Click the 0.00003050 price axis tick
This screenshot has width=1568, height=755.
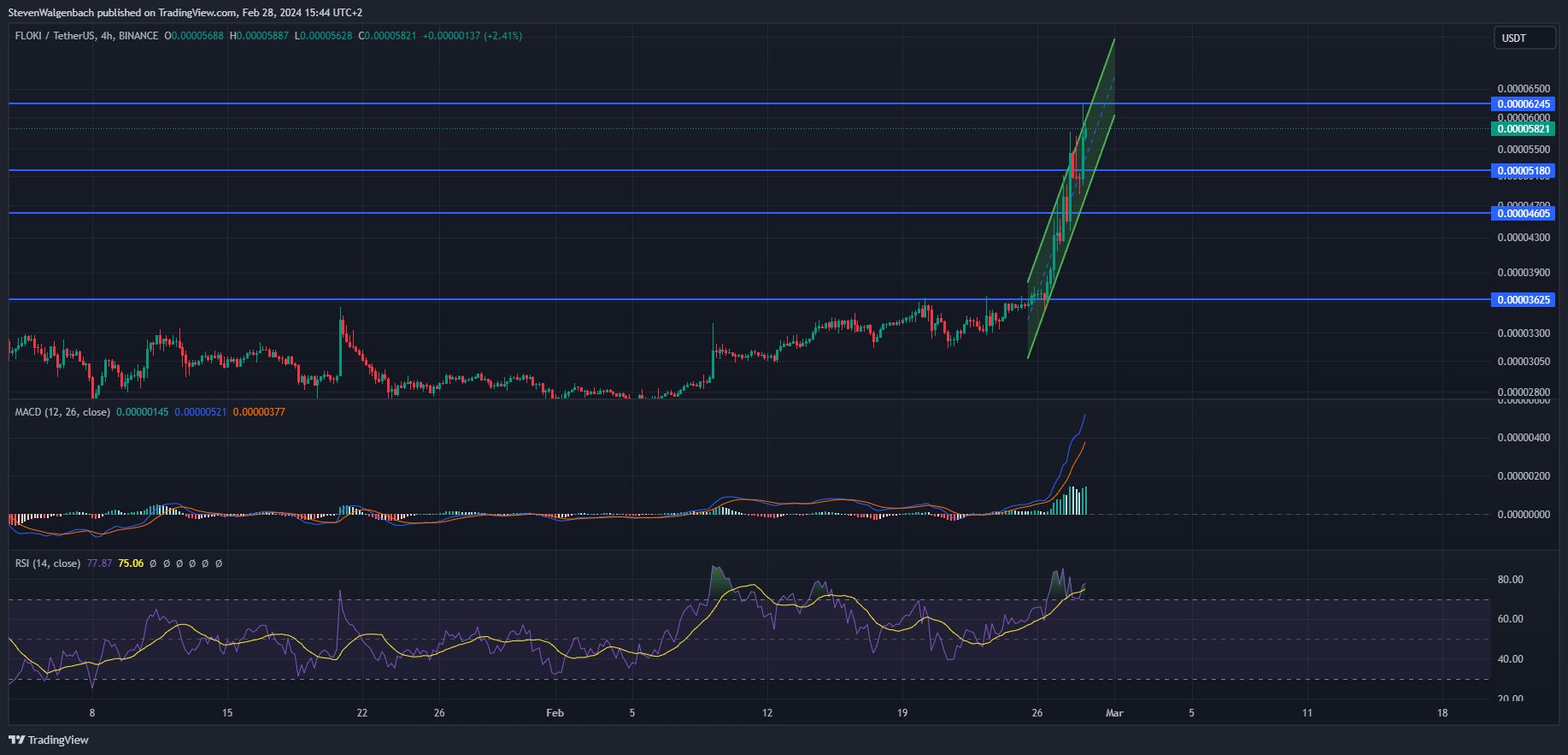click(x=1524, y=362)
